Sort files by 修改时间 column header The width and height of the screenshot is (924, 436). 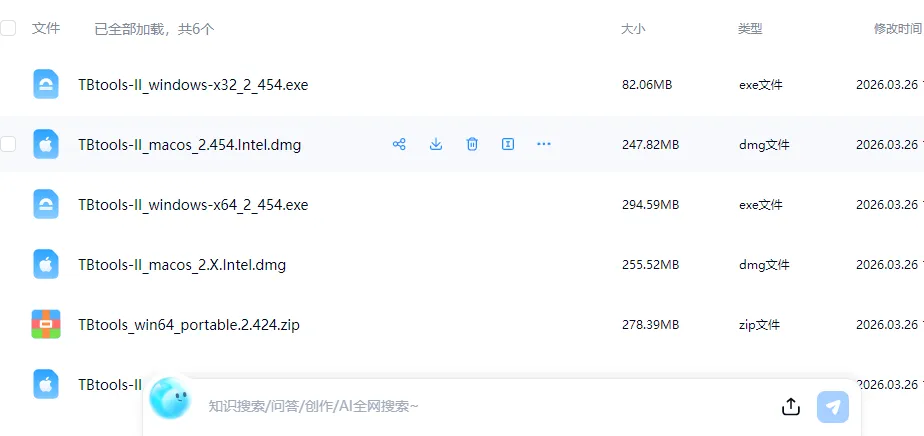(898, 28)
